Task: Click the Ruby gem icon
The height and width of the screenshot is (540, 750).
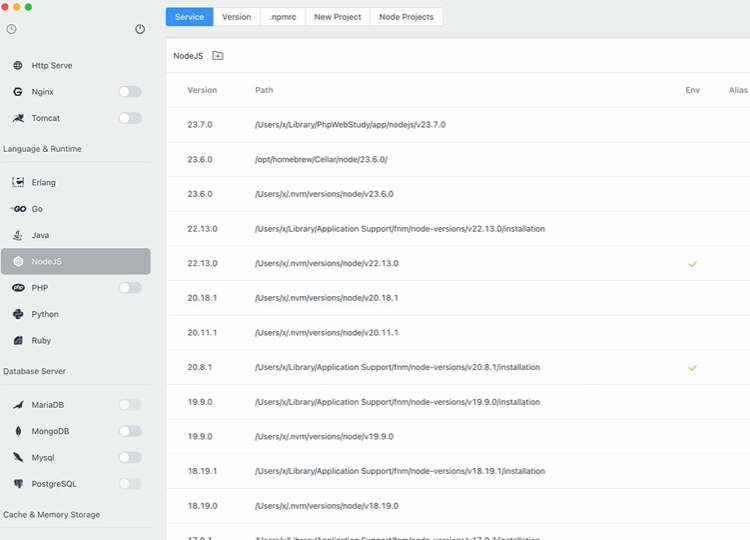Action: pos(18,341)
